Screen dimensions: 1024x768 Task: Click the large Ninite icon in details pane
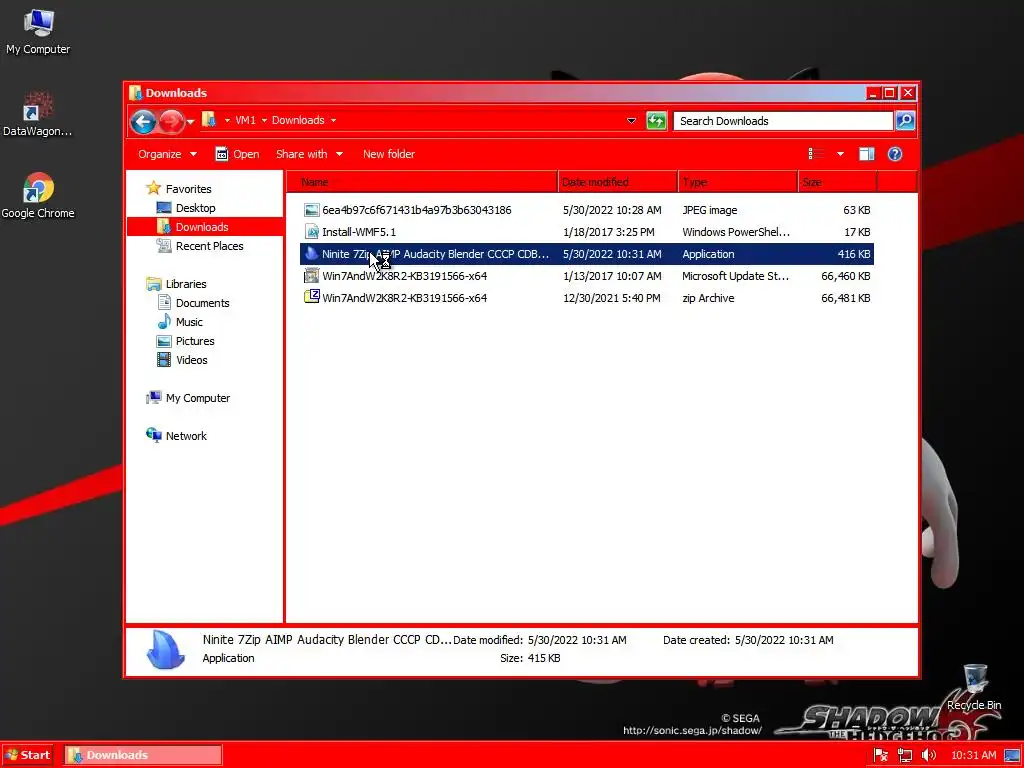tap(165, 650)
